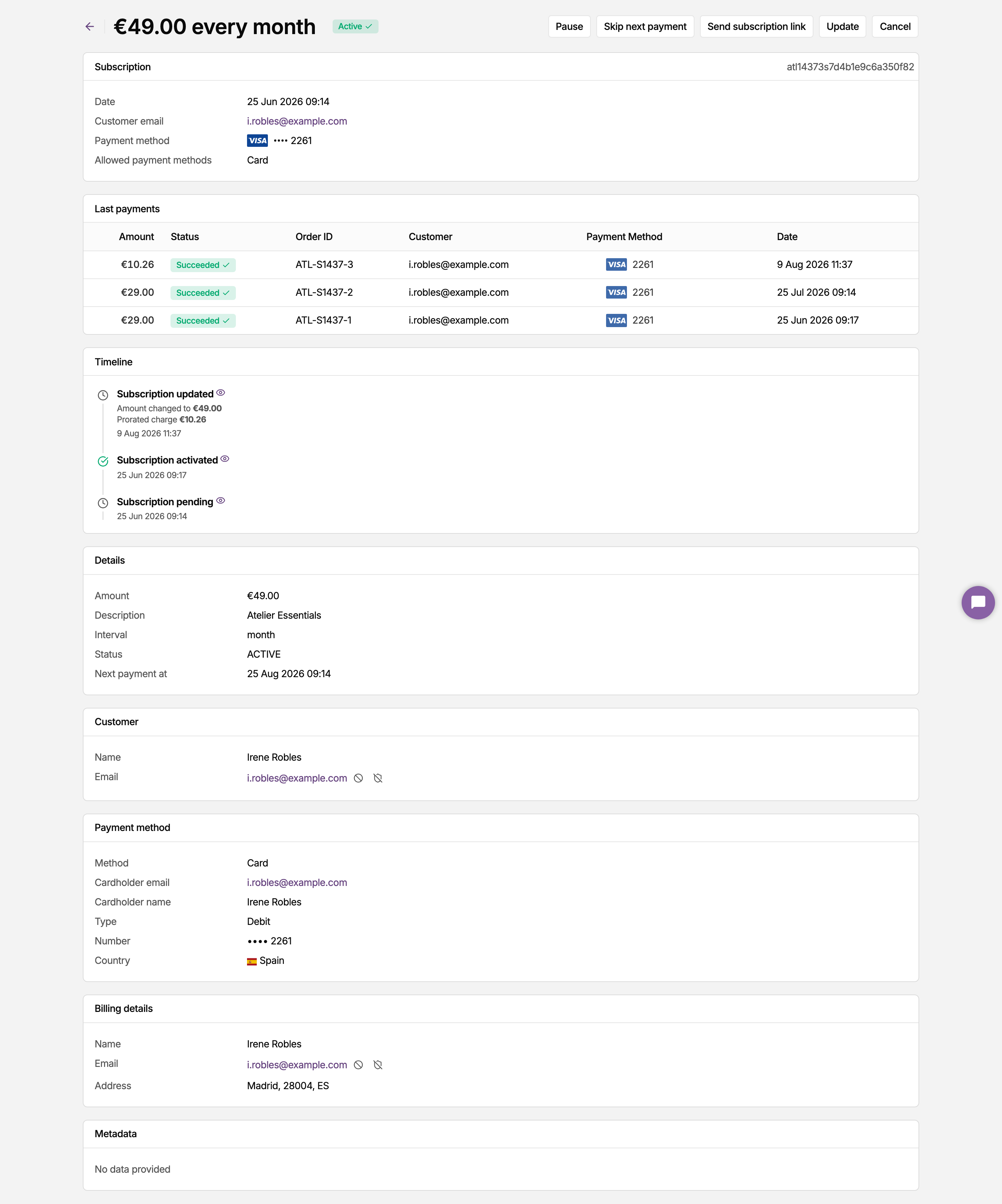Click the Visa logo in Subscription payment method
Screen dimensions: 1002x1204
tap(257, 141)
